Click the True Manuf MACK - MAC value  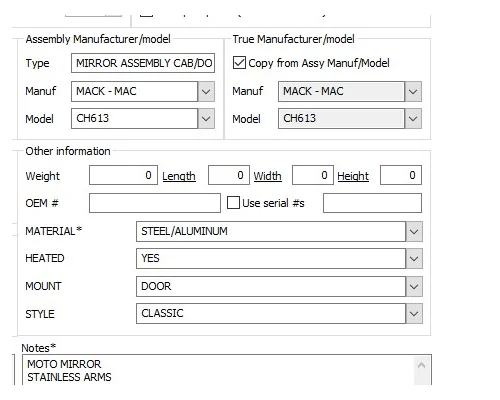(313, 91)
